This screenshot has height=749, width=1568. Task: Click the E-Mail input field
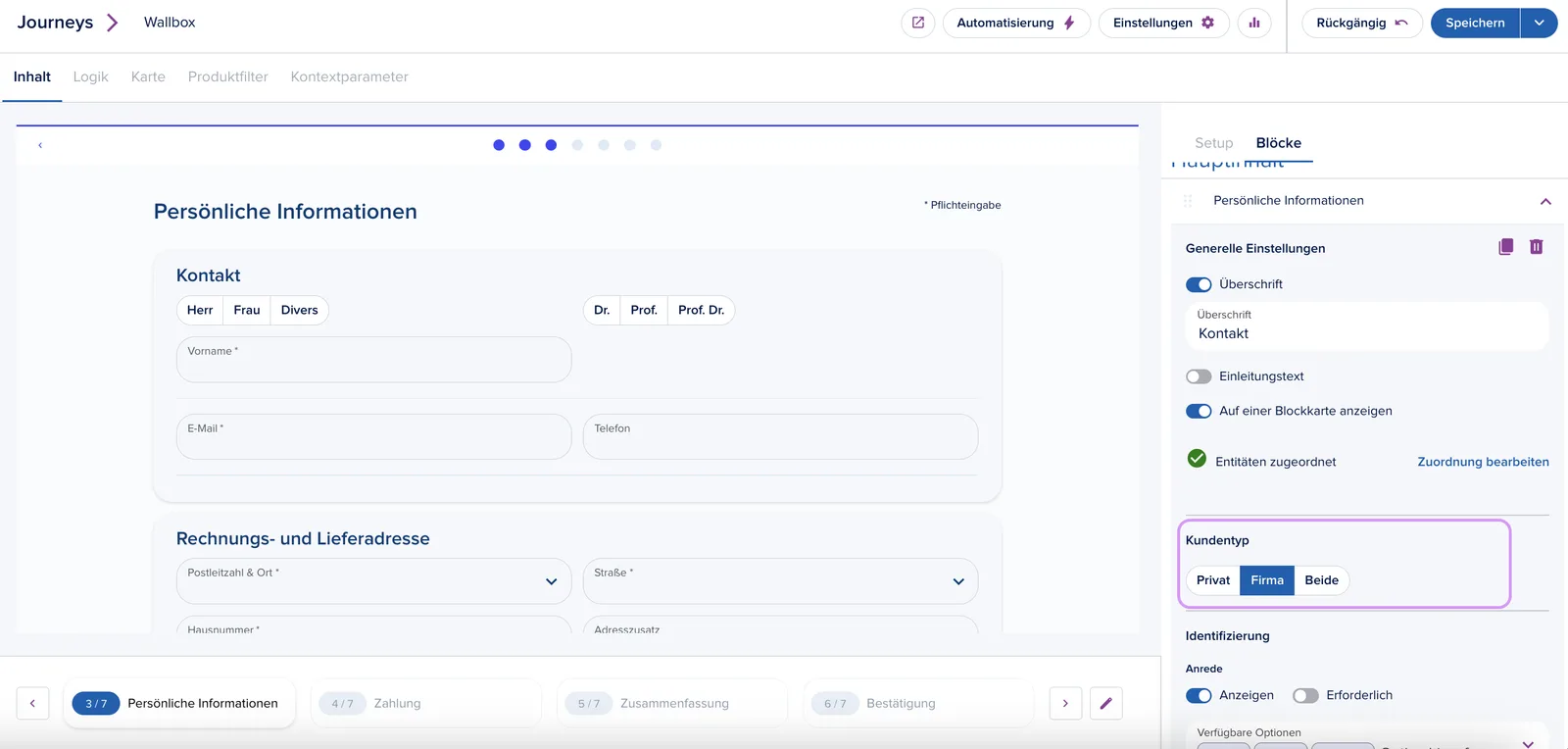tap(373, 436)
